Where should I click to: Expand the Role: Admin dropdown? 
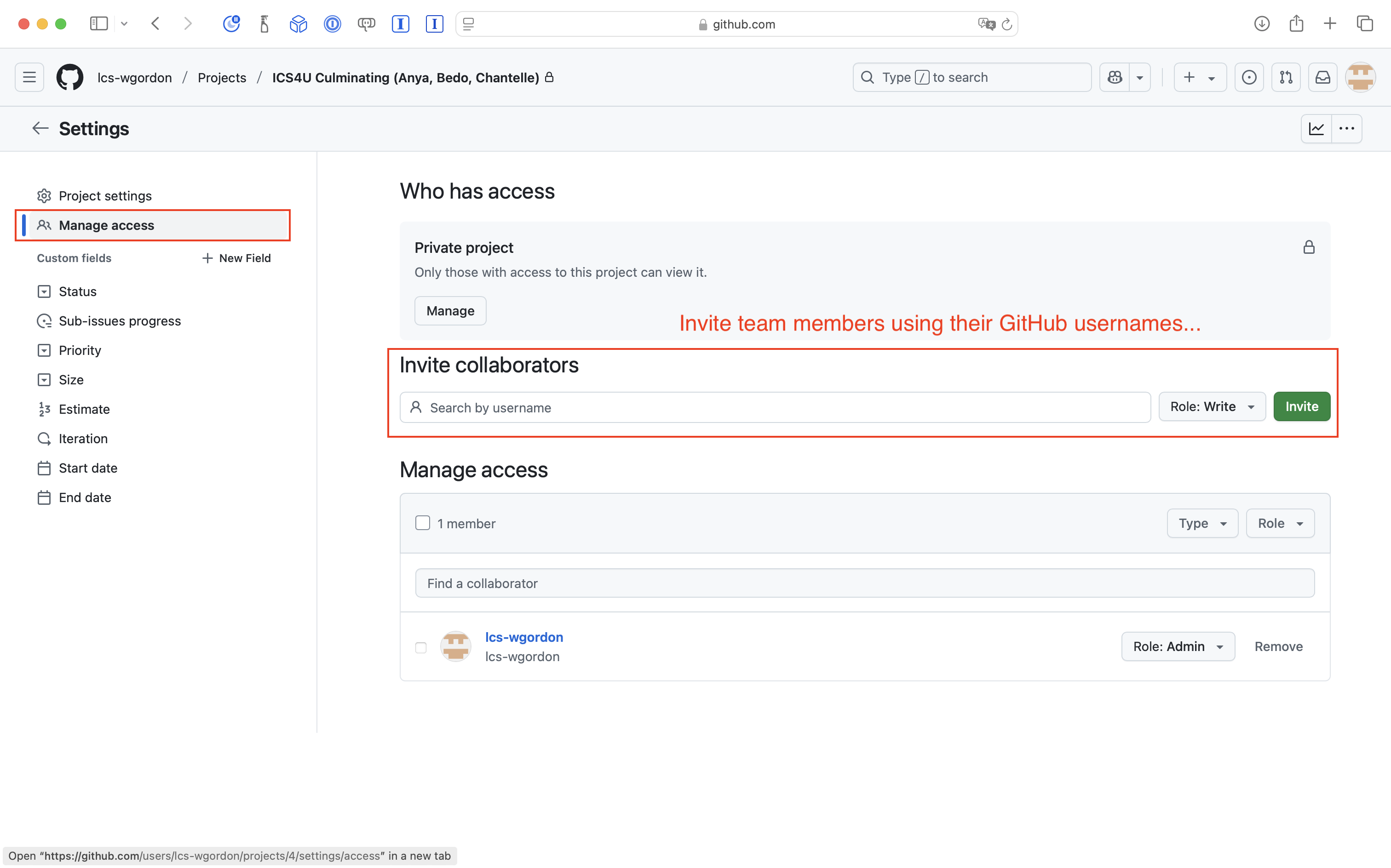[x=1178, y=646]
